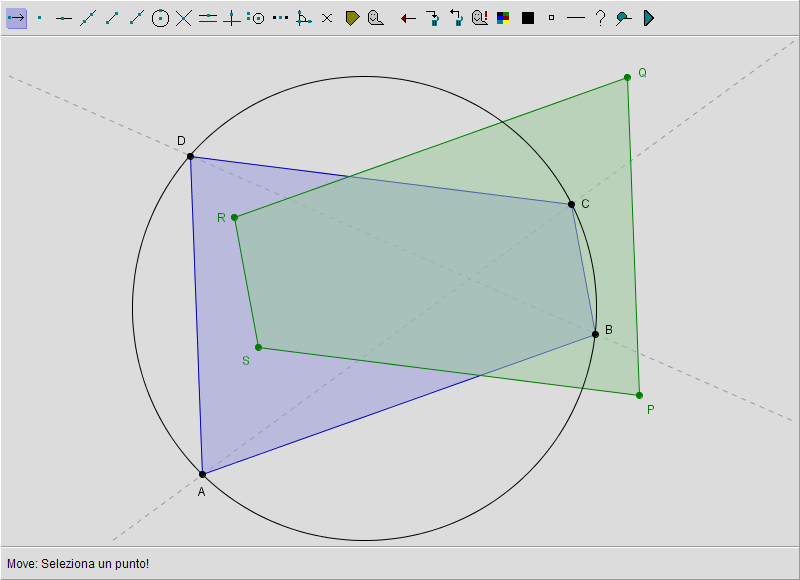Select the Hide objects ghost tool
The image size is (800, 580).
pos(376,18)
